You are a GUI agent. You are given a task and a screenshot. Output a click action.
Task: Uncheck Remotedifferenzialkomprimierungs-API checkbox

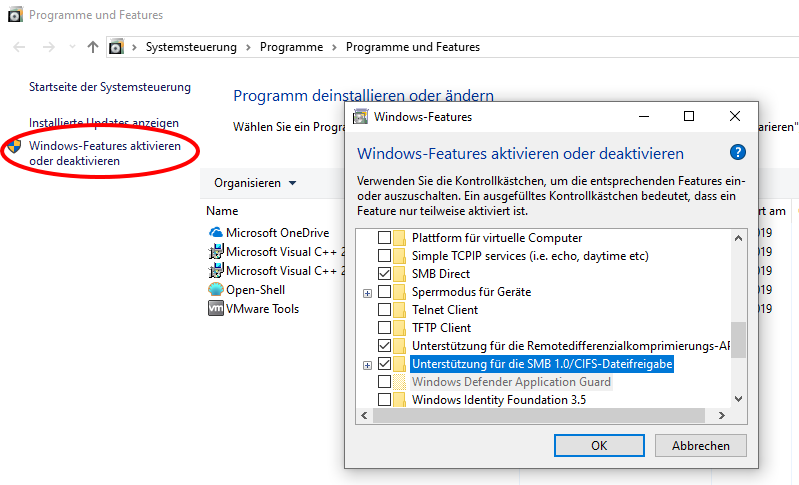click(385, 346)
